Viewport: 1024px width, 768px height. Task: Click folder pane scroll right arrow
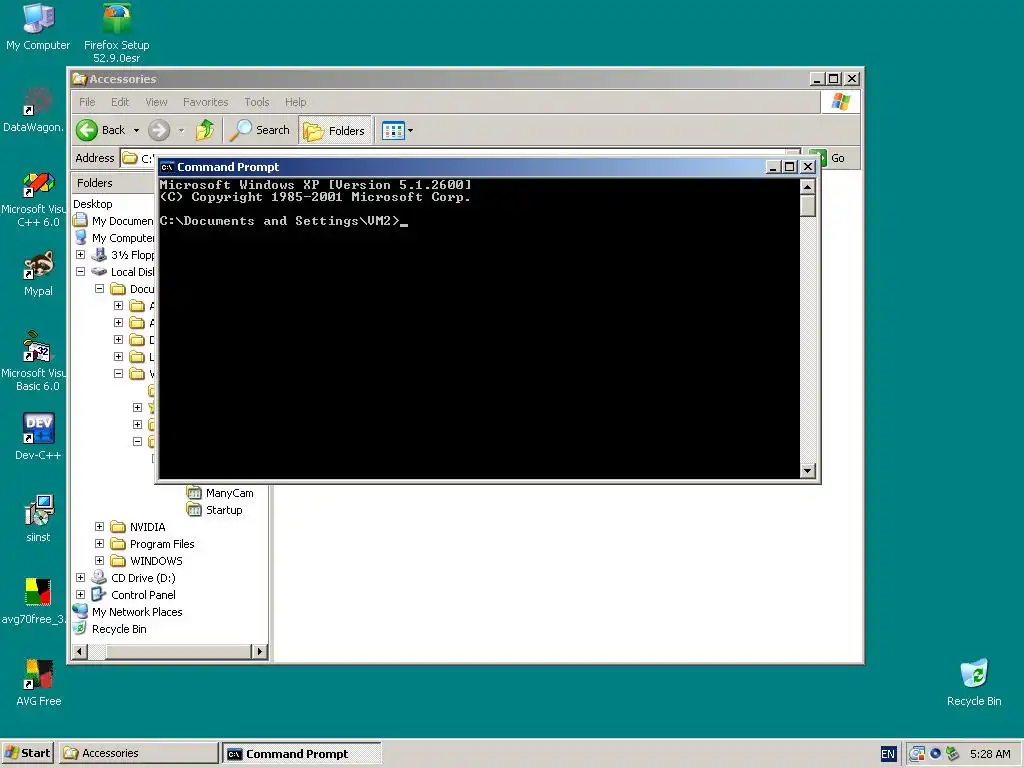[x=260, y=651]
